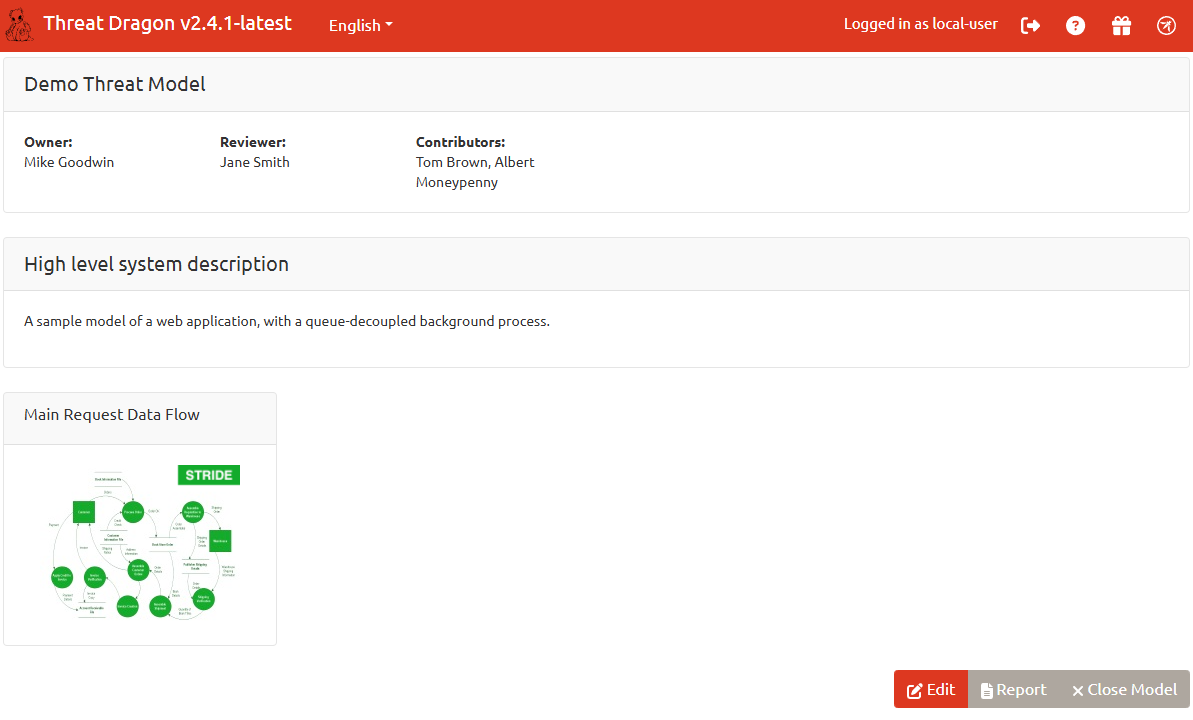
Task: Click the Threat Dragon logo icon
Action: [19, 25]
